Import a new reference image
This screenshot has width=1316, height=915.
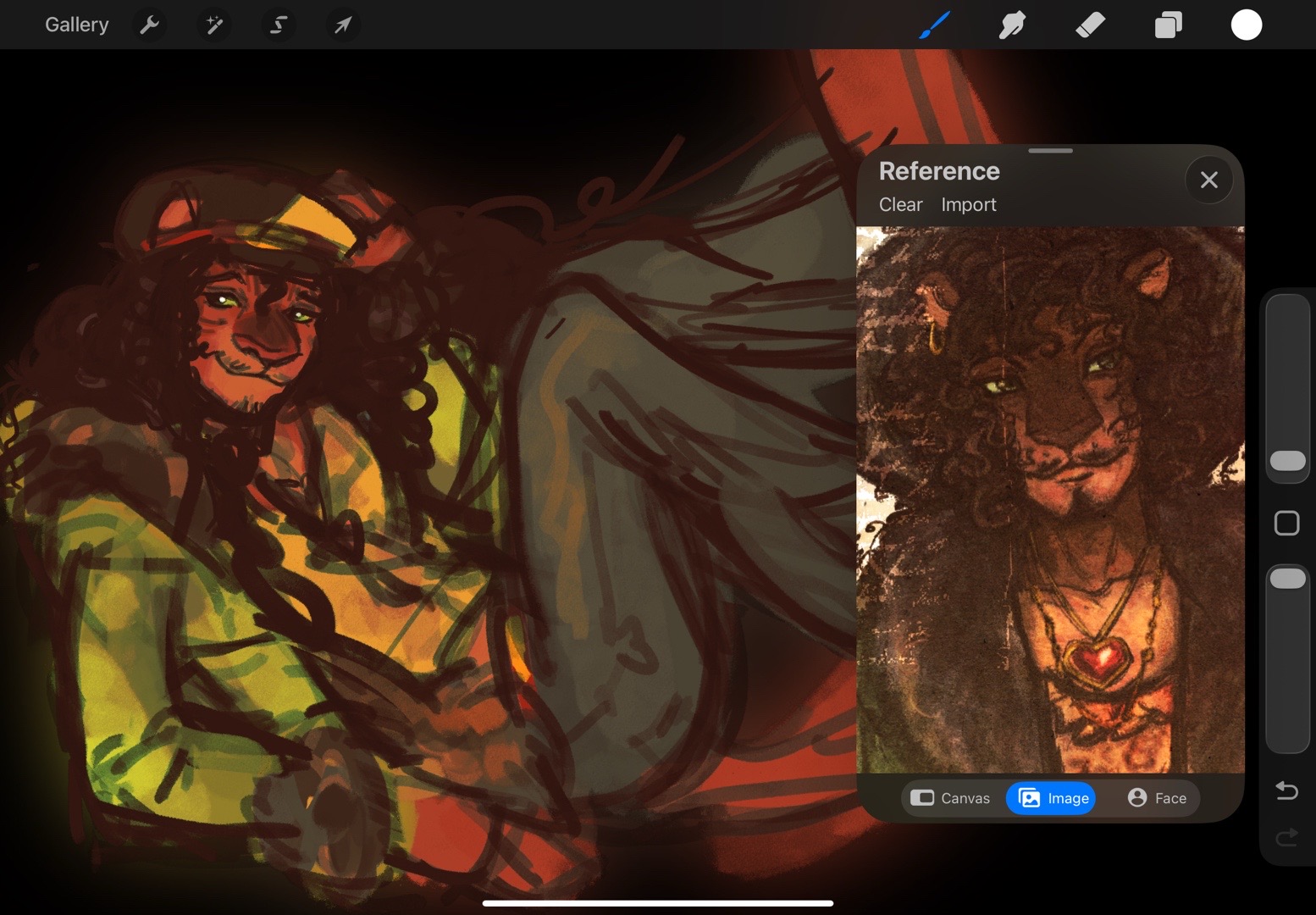point(969,205)
